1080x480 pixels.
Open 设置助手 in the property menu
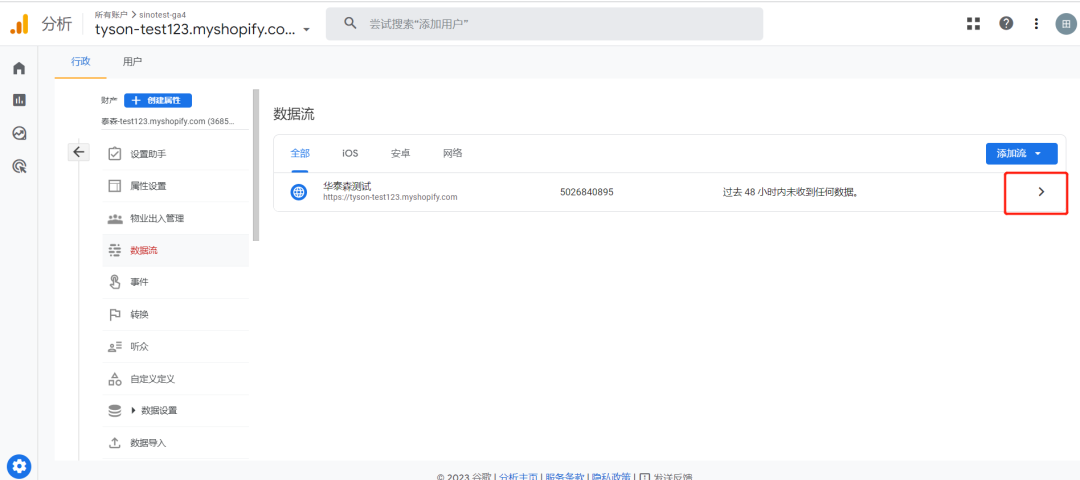pyautogui.click(x=148, y=154)
